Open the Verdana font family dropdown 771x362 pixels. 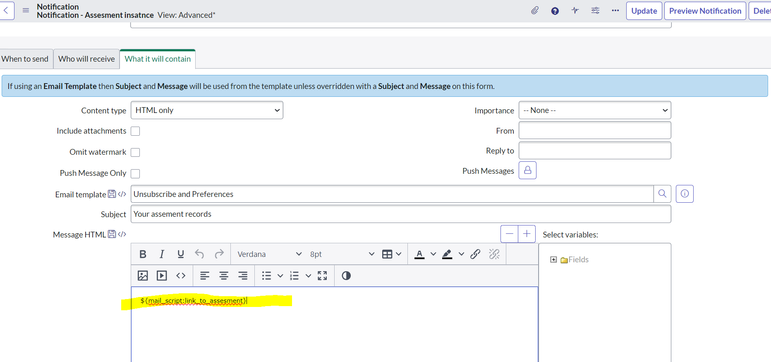(269, 254)
